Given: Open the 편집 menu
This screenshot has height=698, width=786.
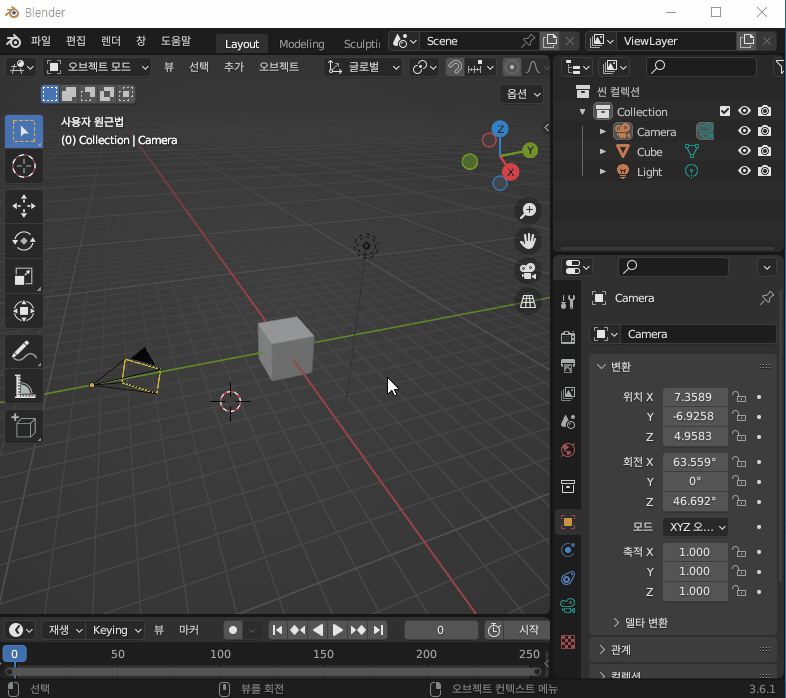Looking at the screenshot, I should (x=76, y=41).
